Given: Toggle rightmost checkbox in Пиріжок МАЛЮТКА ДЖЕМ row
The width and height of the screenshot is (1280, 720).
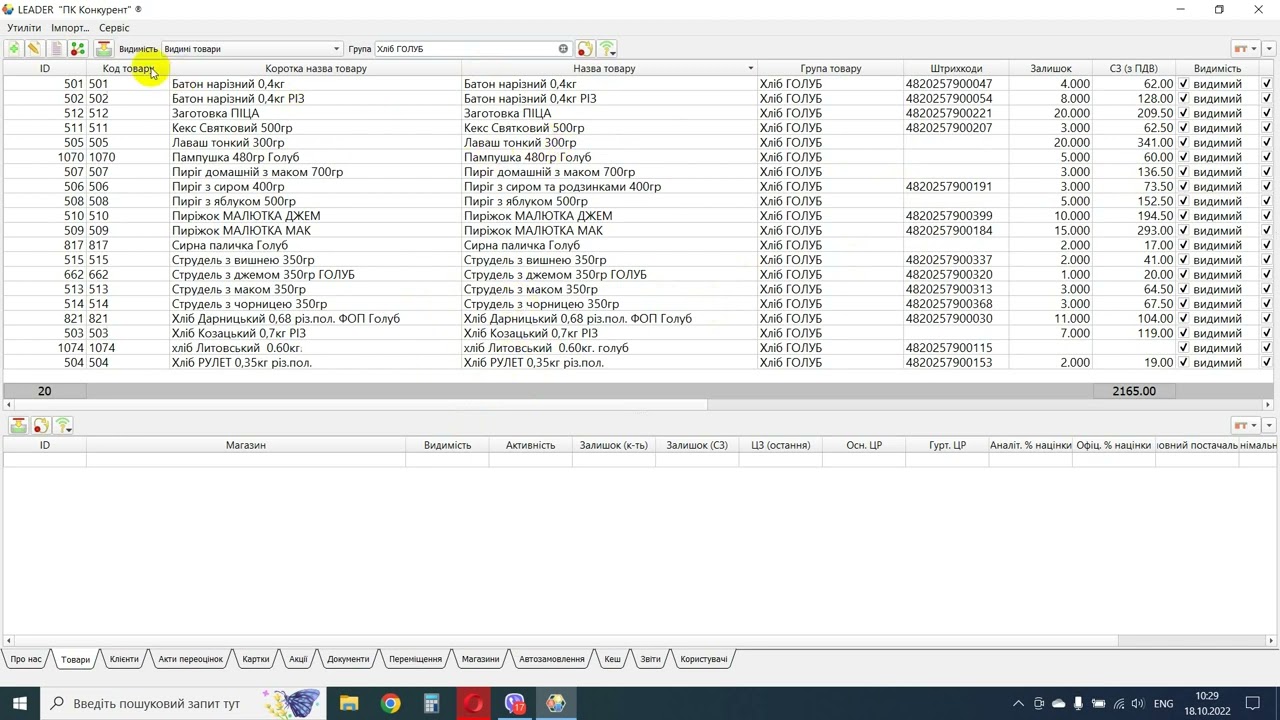Looking at the screenshot, I should [1267, 216].
